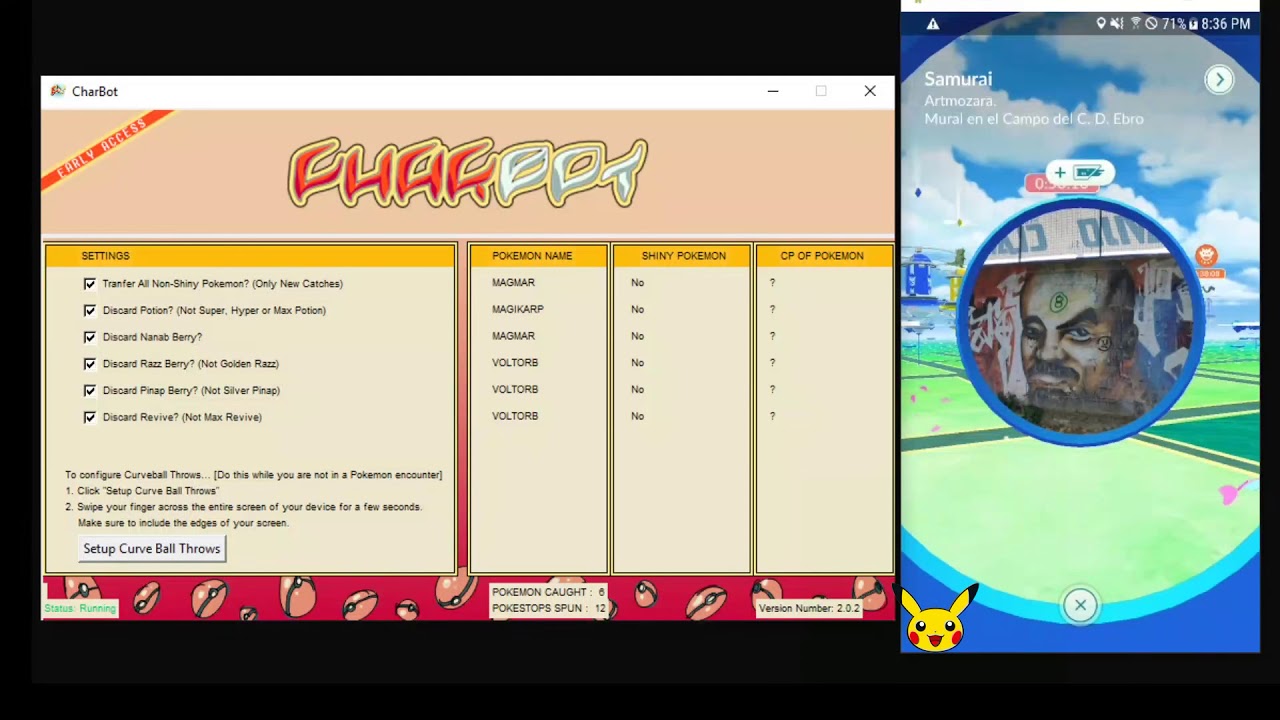Select the first MAGMAR entry
This screenshot has width=1280, height=720.
coord(513,283)
